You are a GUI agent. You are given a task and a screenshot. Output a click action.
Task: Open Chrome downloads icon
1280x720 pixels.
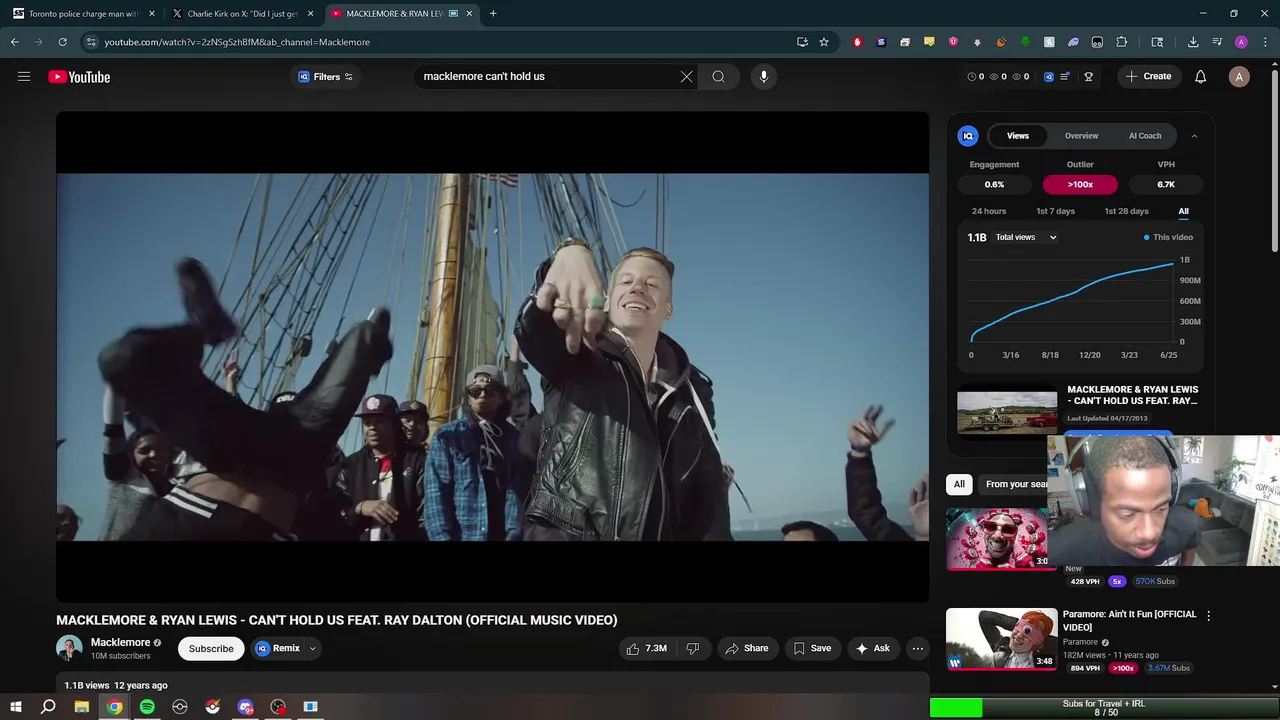tap(1193, 42)
